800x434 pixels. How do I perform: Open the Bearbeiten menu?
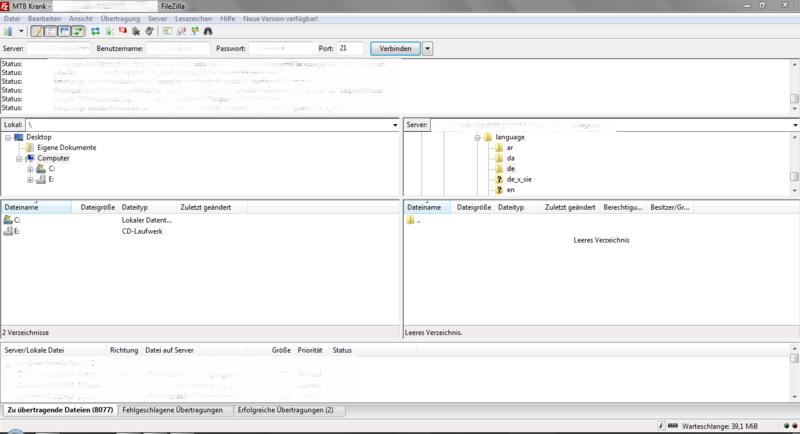(44, 18)
